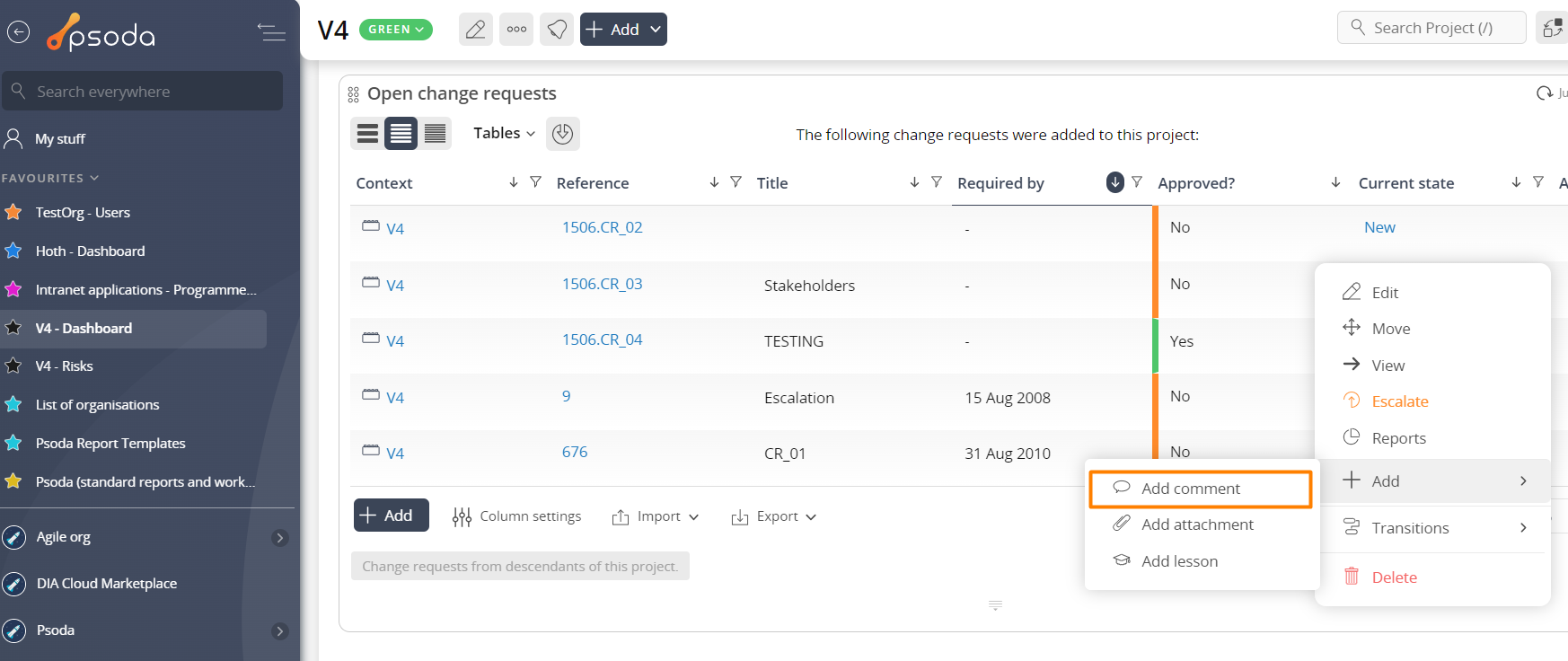The width and height of the screenshot is (1568, 661).
Task: Click the Search Project field
Action: 1431,28
